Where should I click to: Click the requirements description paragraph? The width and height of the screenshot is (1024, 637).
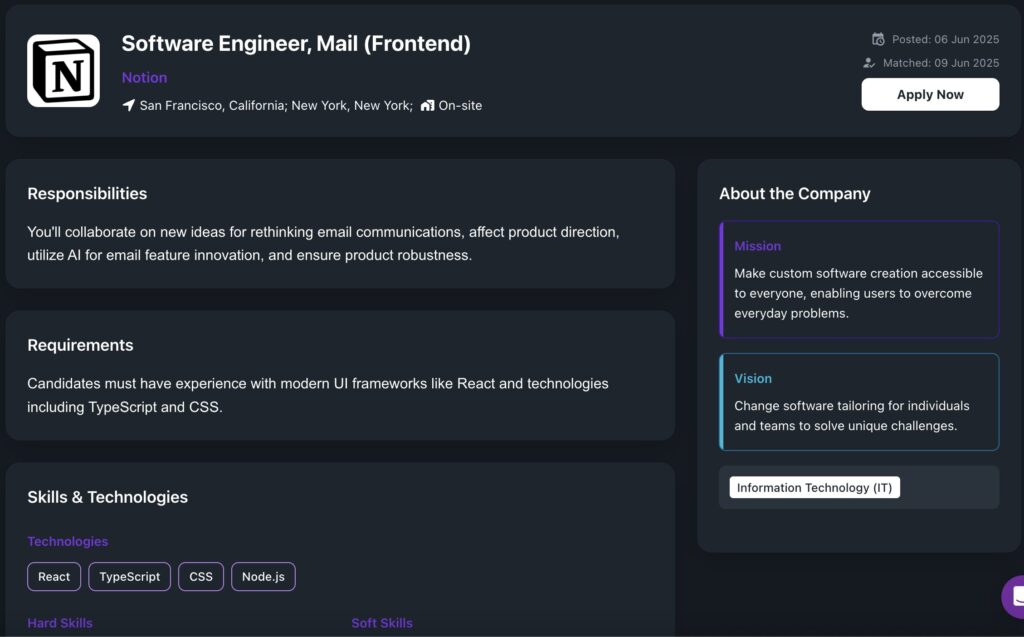pyautogui.click(x=318, y=395)
